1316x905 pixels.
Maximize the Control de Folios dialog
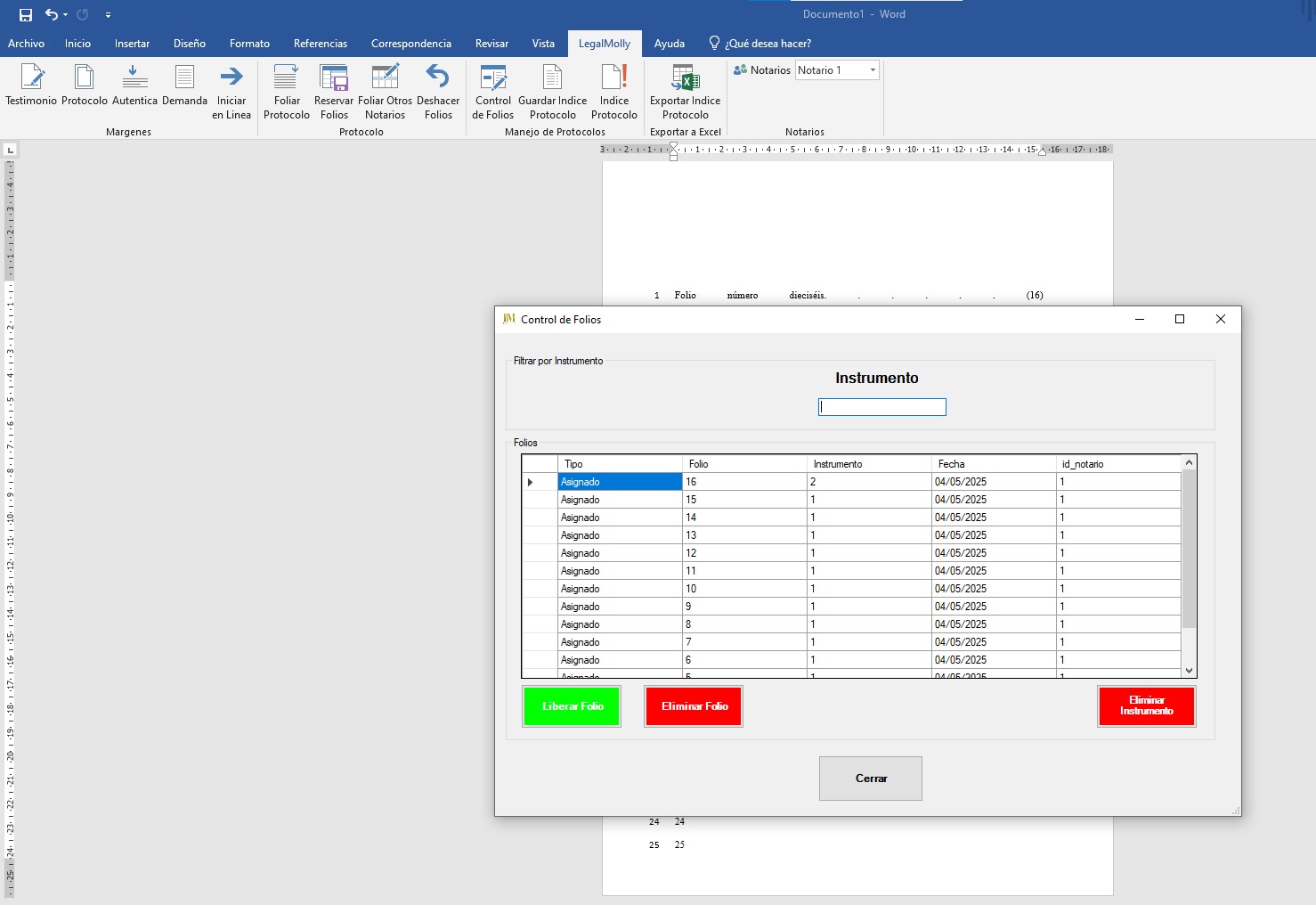pyautogui.click(x=1180, y=319)
